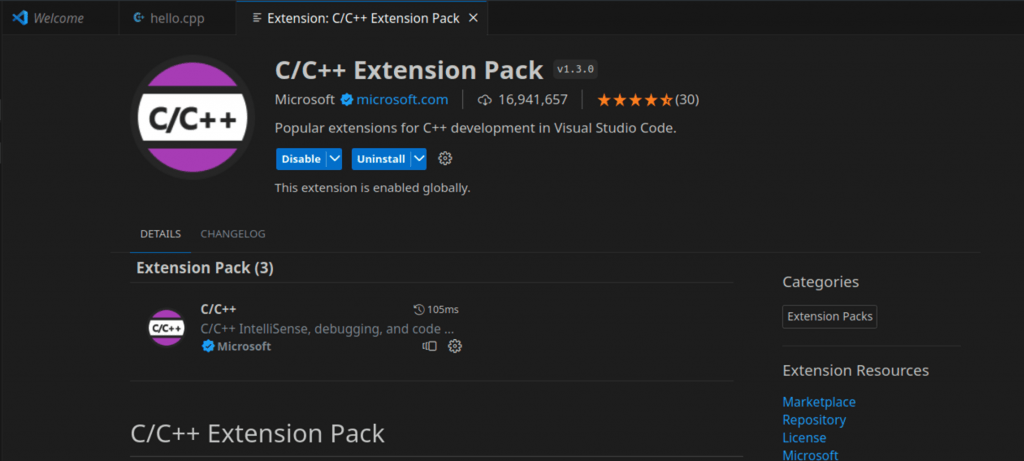
Task: Open the dropdown arrow next to Uninstall
Action: [x=419, y=159]
